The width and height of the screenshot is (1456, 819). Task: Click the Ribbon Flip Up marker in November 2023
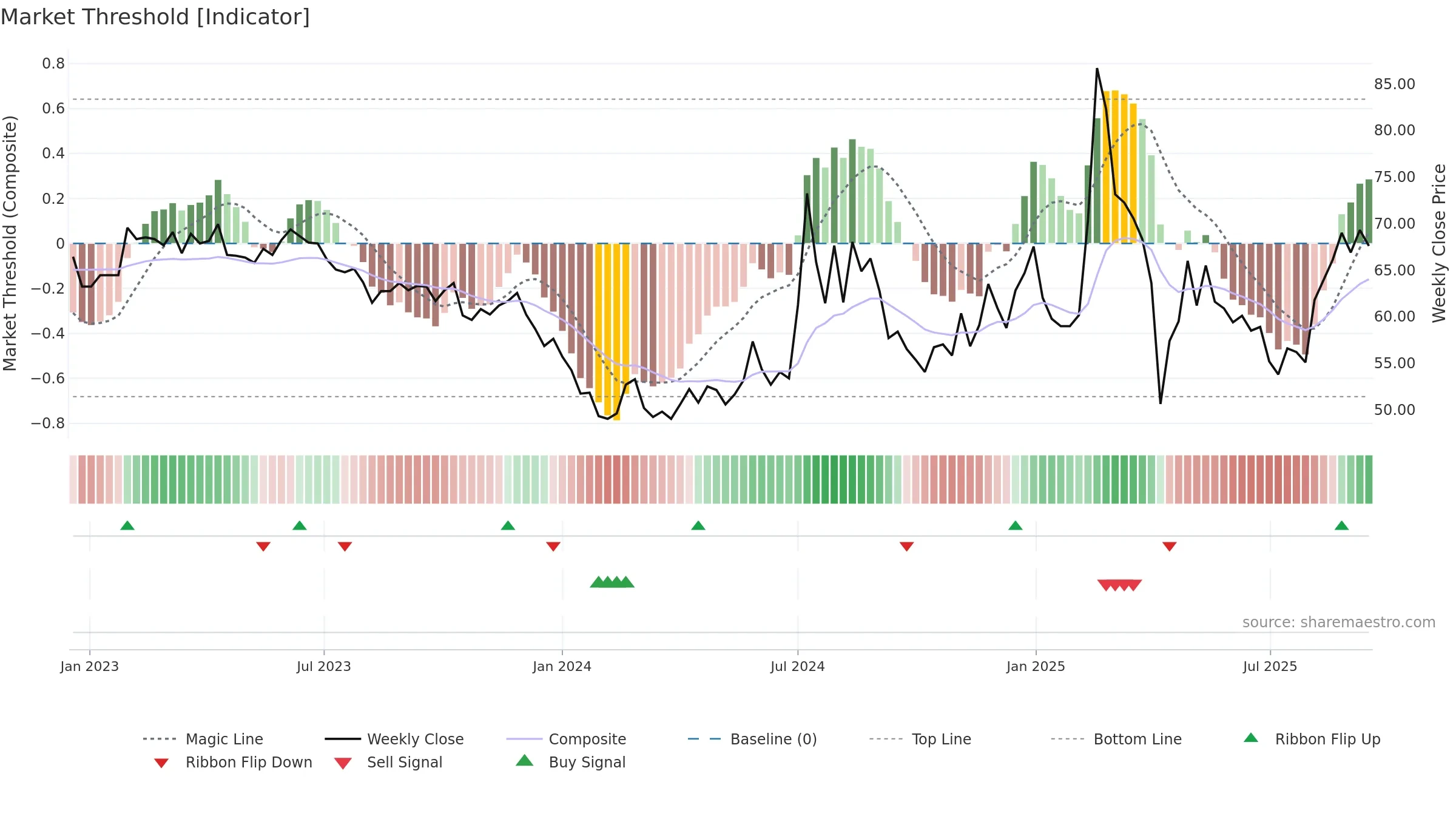tap(508, 525)
